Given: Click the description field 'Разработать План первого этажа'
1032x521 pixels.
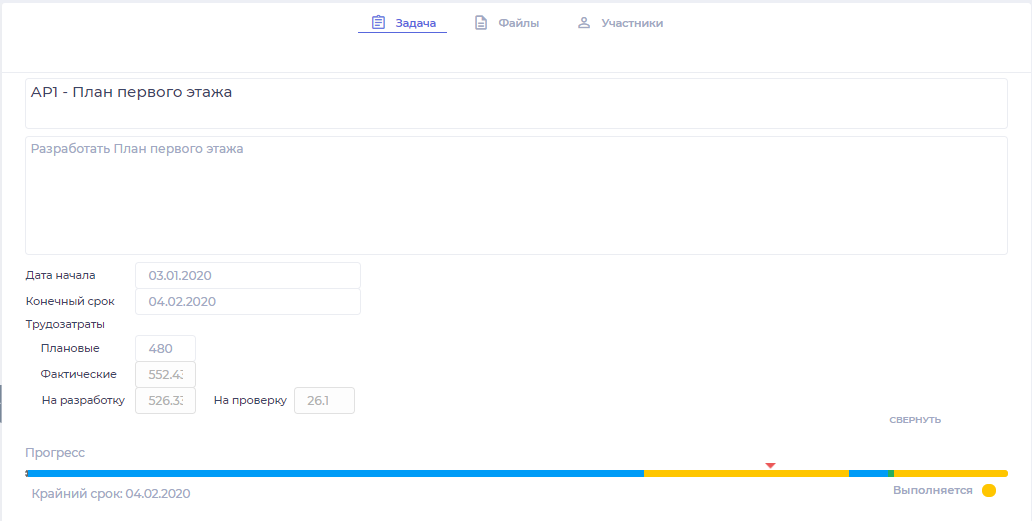Looking at the screenshot, I should 516,195.
